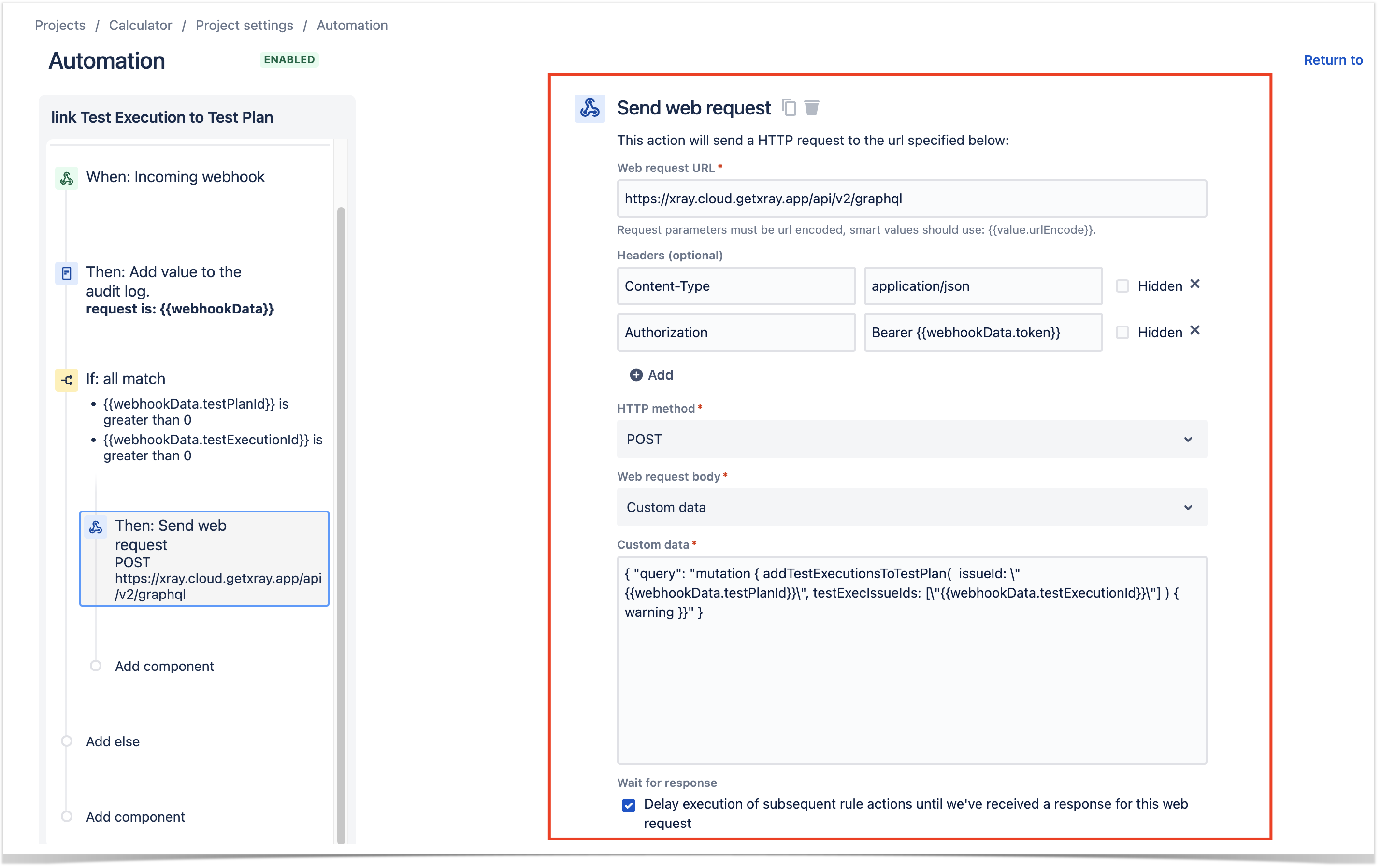Viewport: 1381px width, 868px height.
Task: Select the Then: Send web request step
Action: (204, 558)
